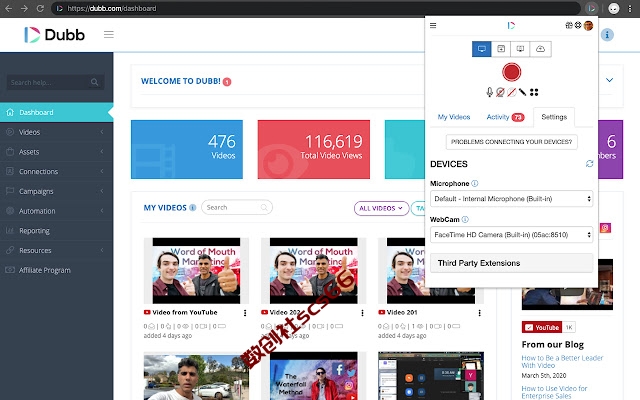Reload the page with browser refresh button
The width and height of the screenshot is (640, 400).
click(40, 8)
